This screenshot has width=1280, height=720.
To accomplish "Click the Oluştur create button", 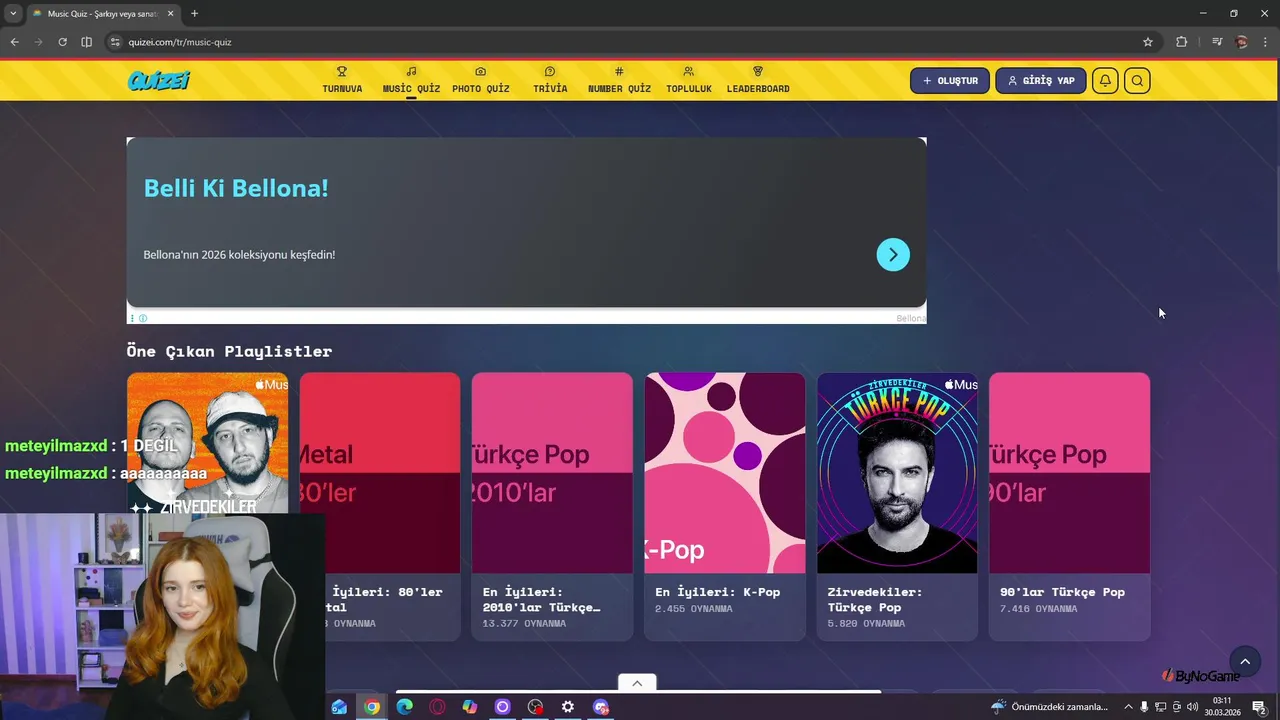I will pyautogui.click(x=950, y=81).
